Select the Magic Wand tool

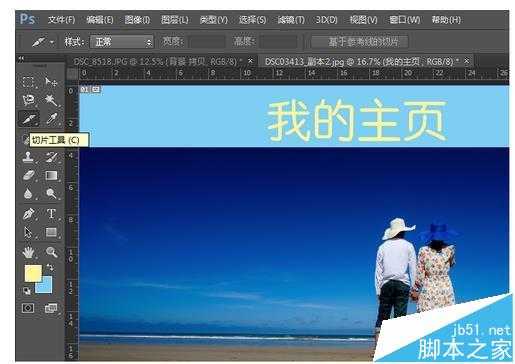[x=51, y=100]
